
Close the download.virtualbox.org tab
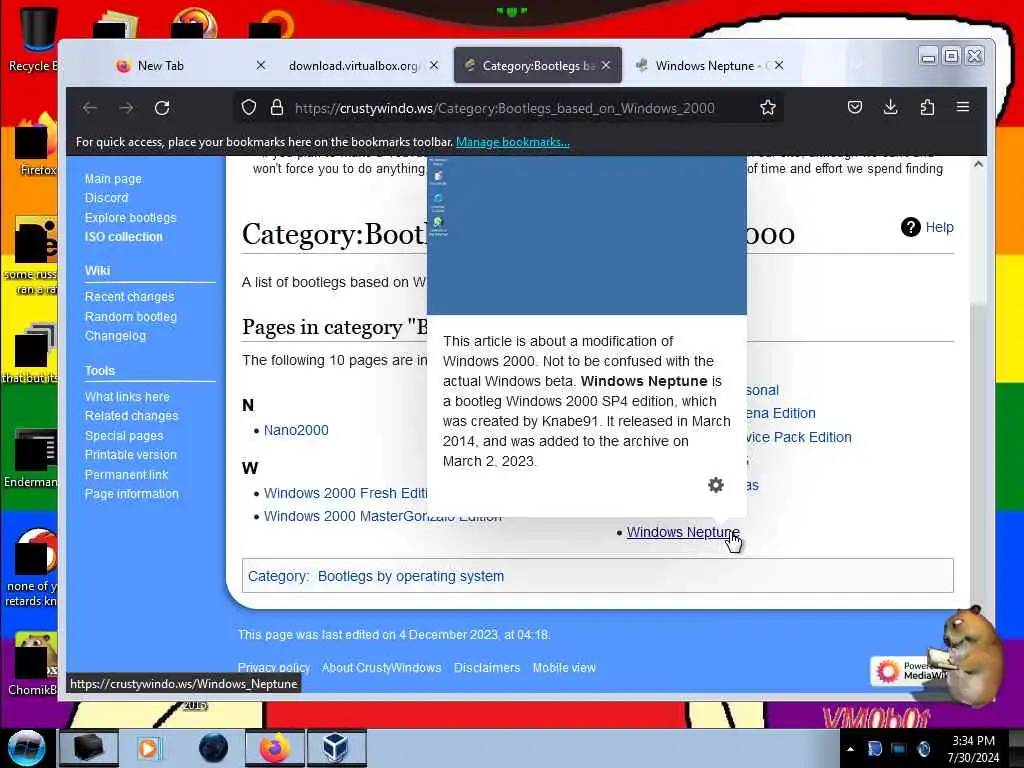tap(434, 65)
